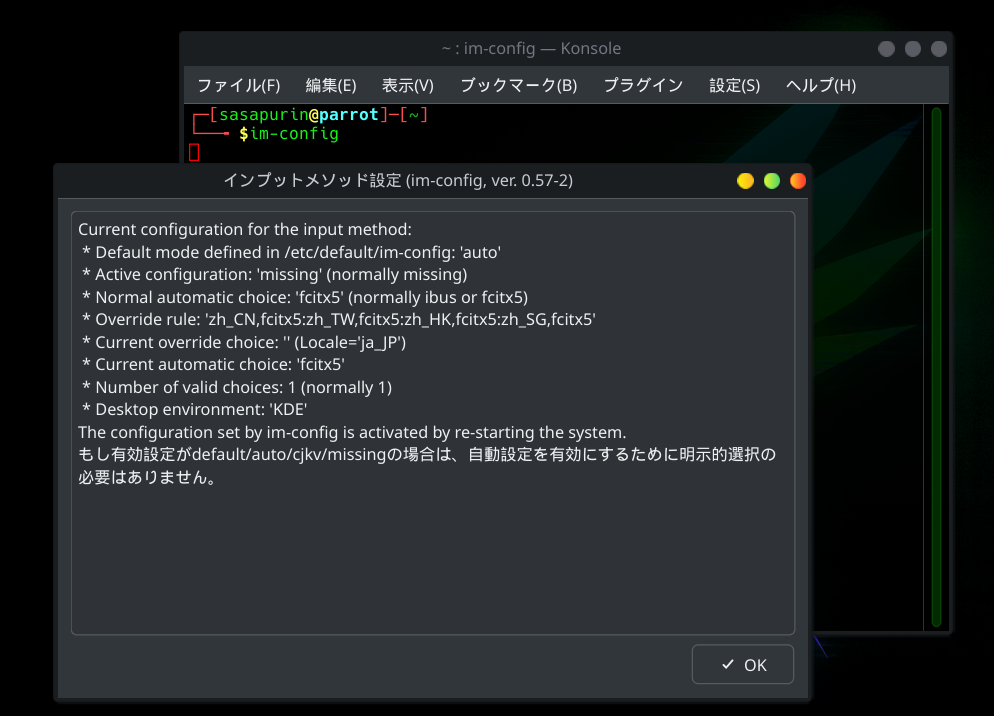
Task: Open the 表示(V) menu
Action: pyautogui.click(x=407, y=85)
